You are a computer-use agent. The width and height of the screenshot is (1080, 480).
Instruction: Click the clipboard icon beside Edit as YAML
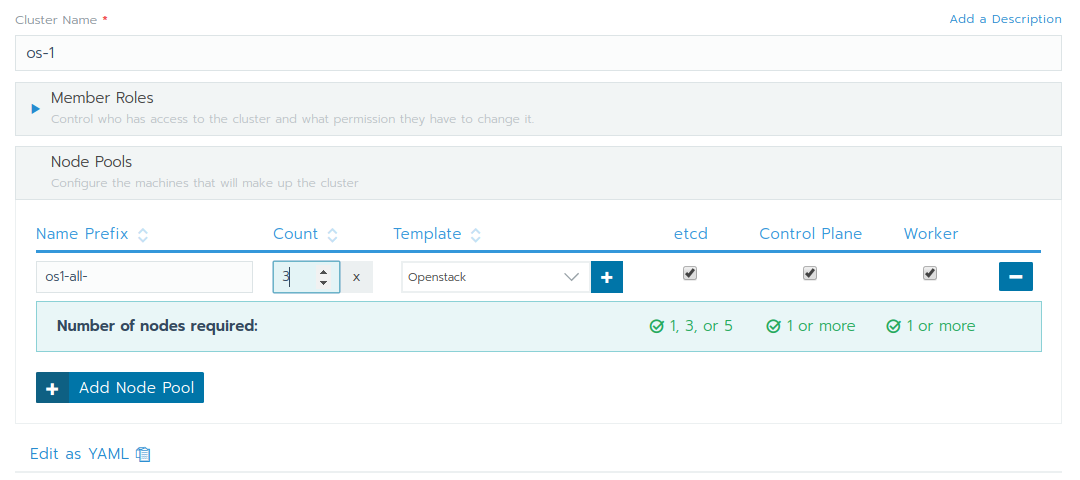pyautogui.click(x=143, y=454)
